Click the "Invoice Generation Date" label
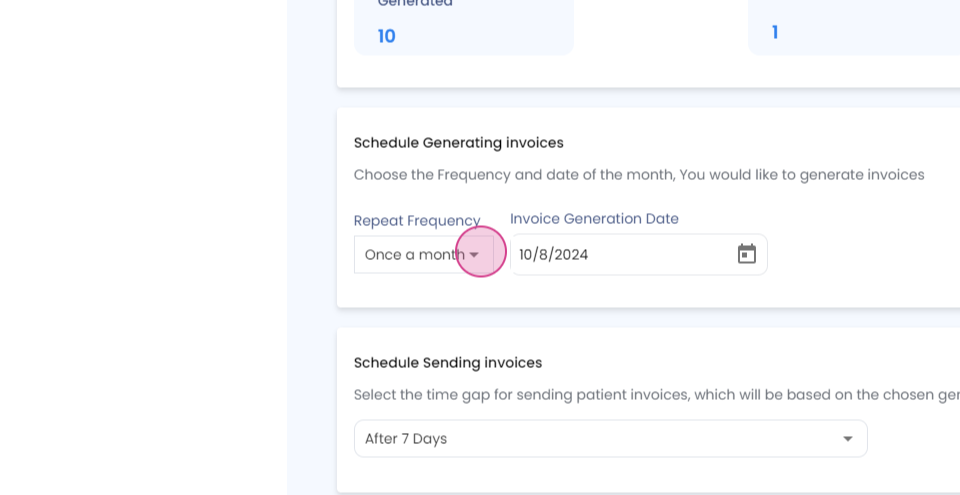 (x=594, y=219)
